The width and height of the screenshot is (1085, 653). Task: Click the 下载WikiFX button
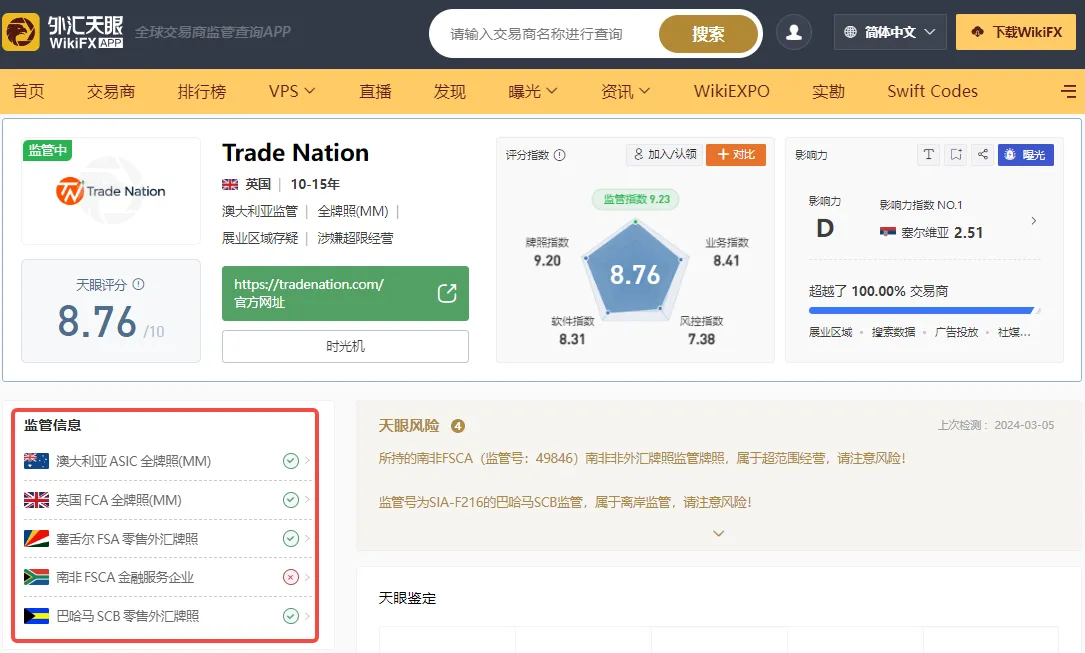(1016, 32)
